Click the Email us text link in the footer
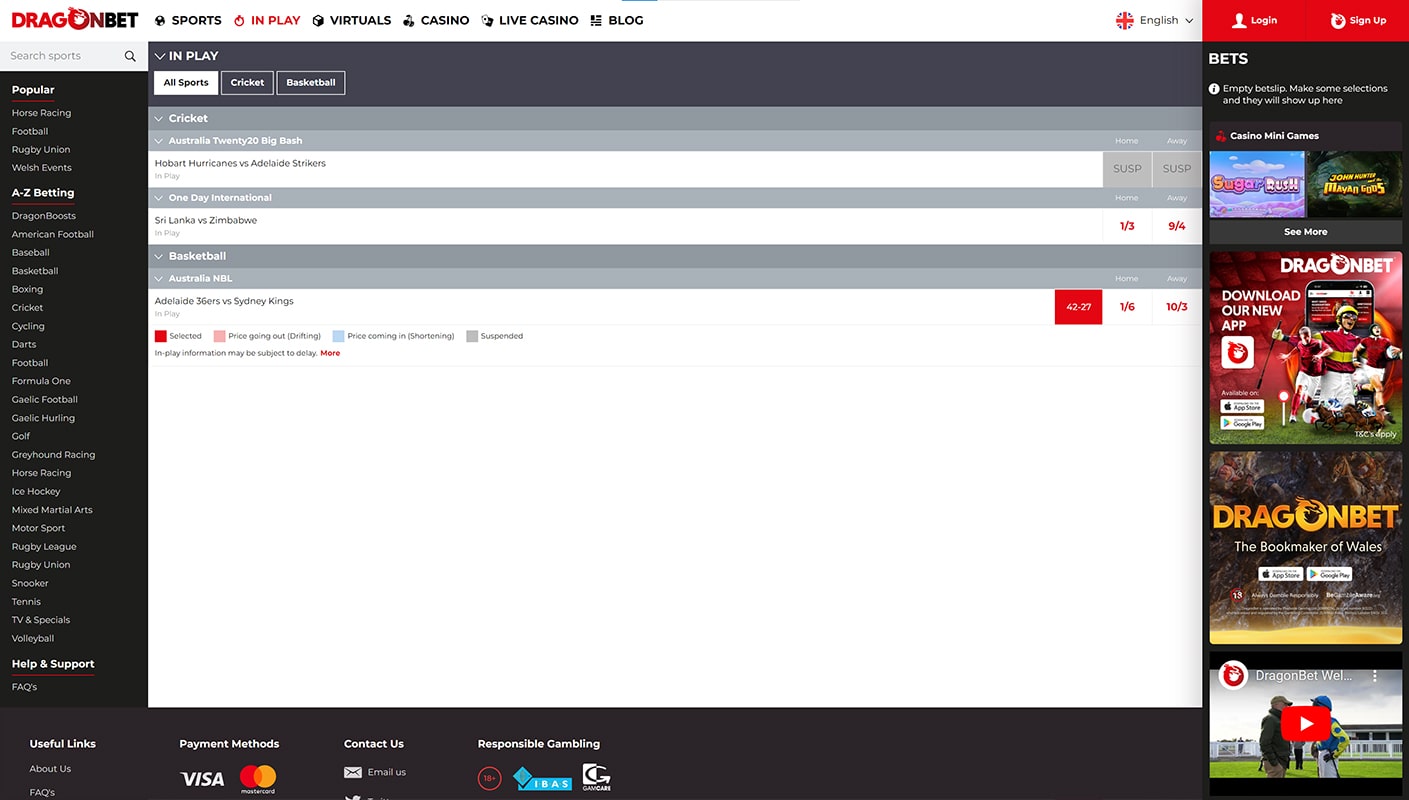Viewport: 1409px width, 800px height. tap(387, 772)
